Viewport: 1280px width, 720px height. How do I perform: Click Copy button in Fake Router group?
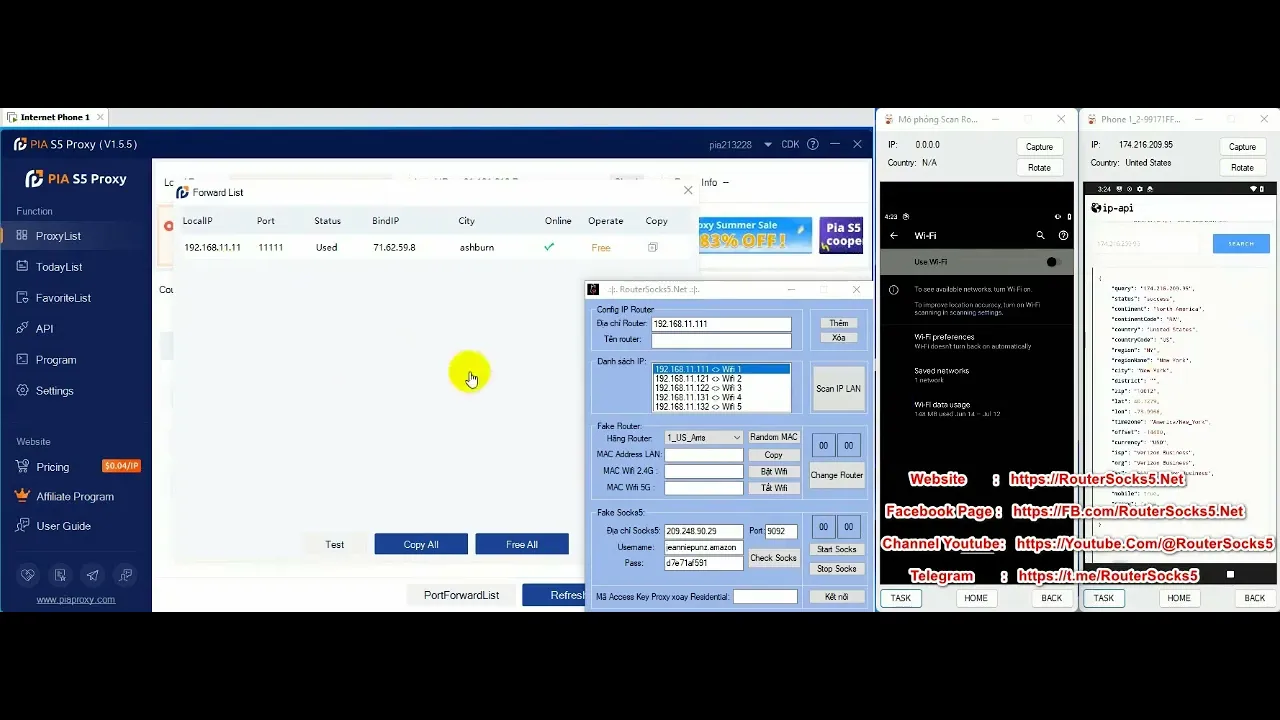click(x=774, y=455)
